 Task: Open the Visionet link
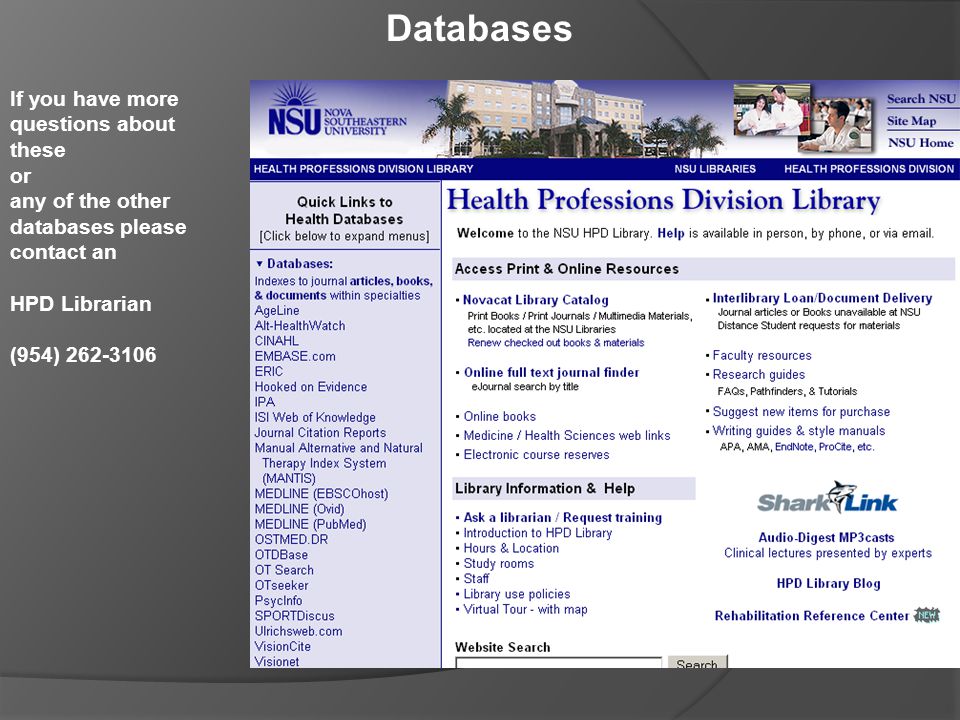click(277, 662)
